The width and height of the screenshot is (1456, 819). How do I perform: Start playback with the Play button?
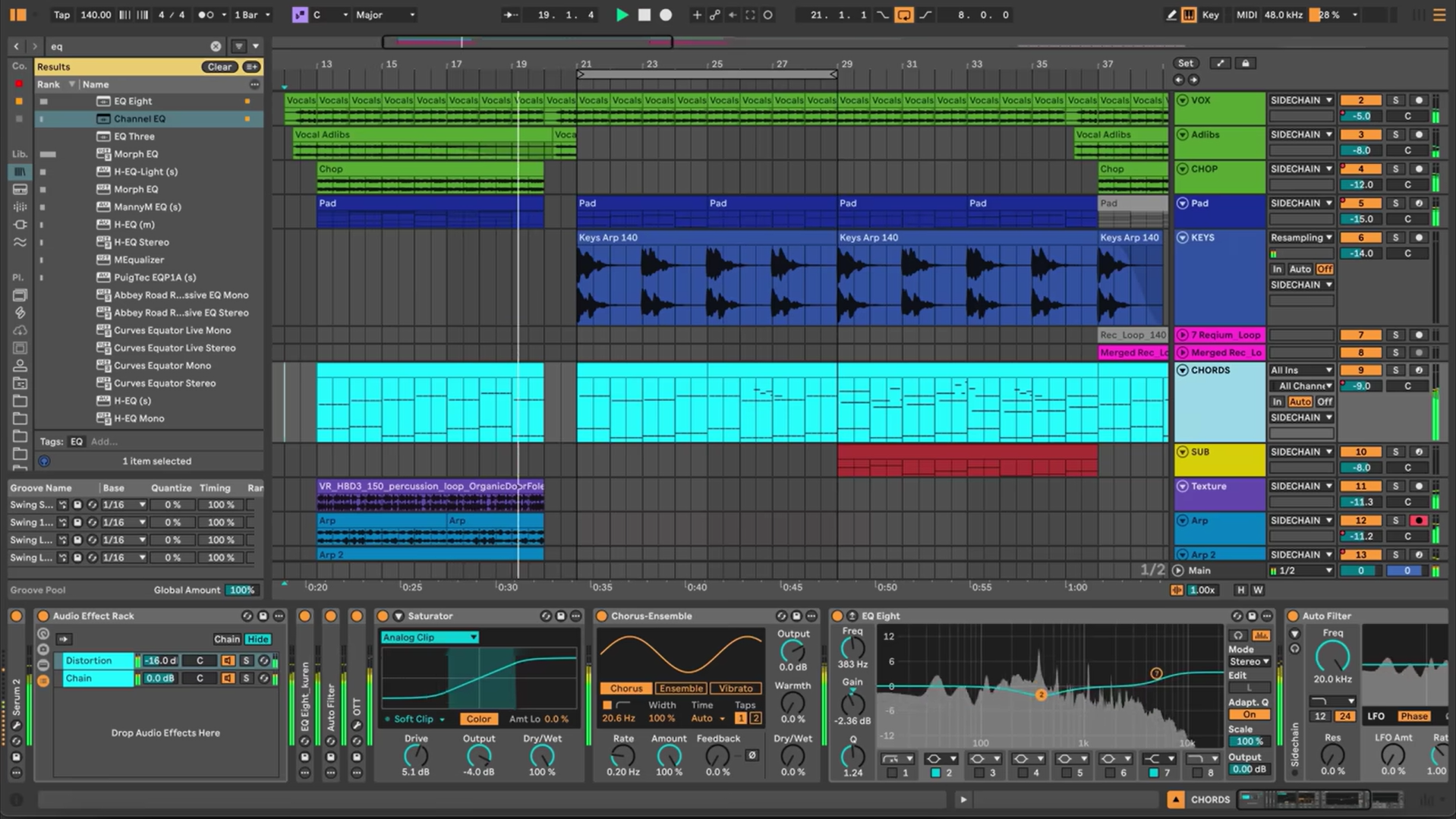tap(622, 14)
